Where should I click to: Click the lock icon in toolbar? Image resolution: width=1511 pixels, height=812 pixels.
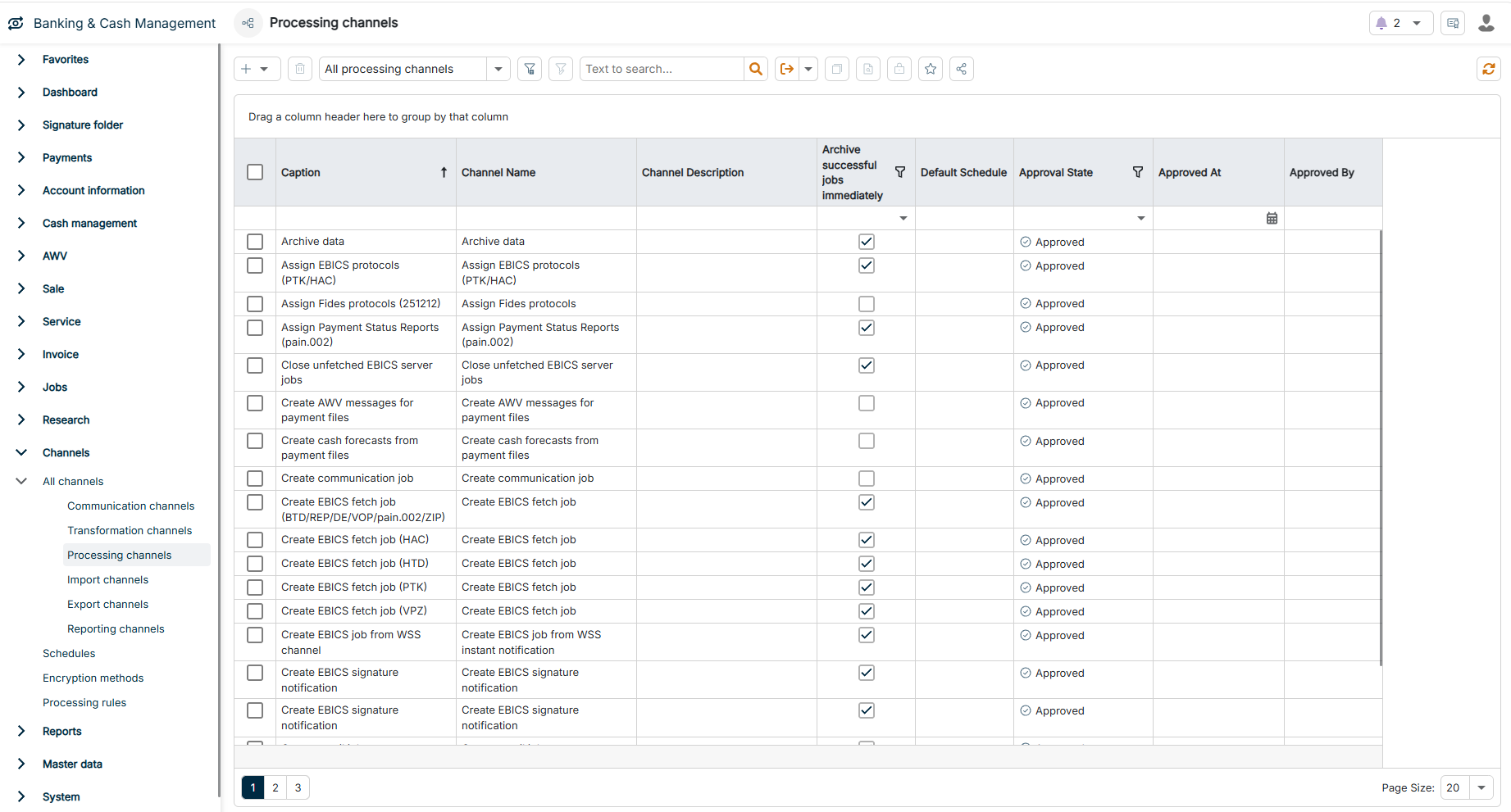coord(899,69)
